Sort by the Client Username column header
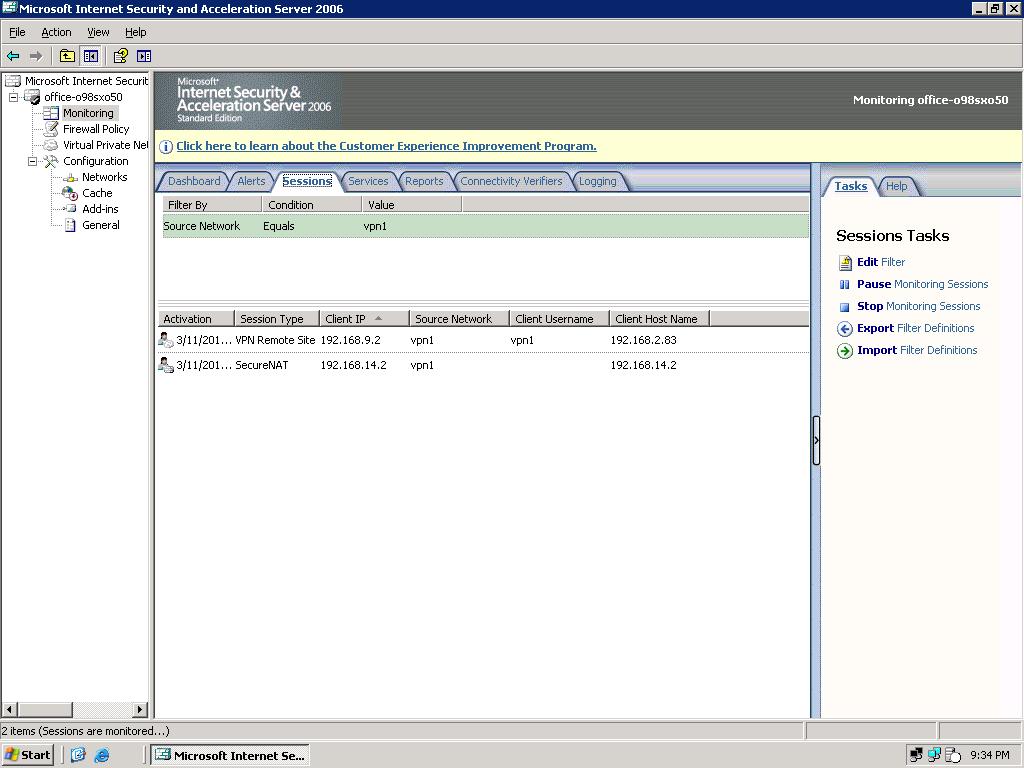Image resolution: width=1024 pixels, height=768 pixels. 559,319
